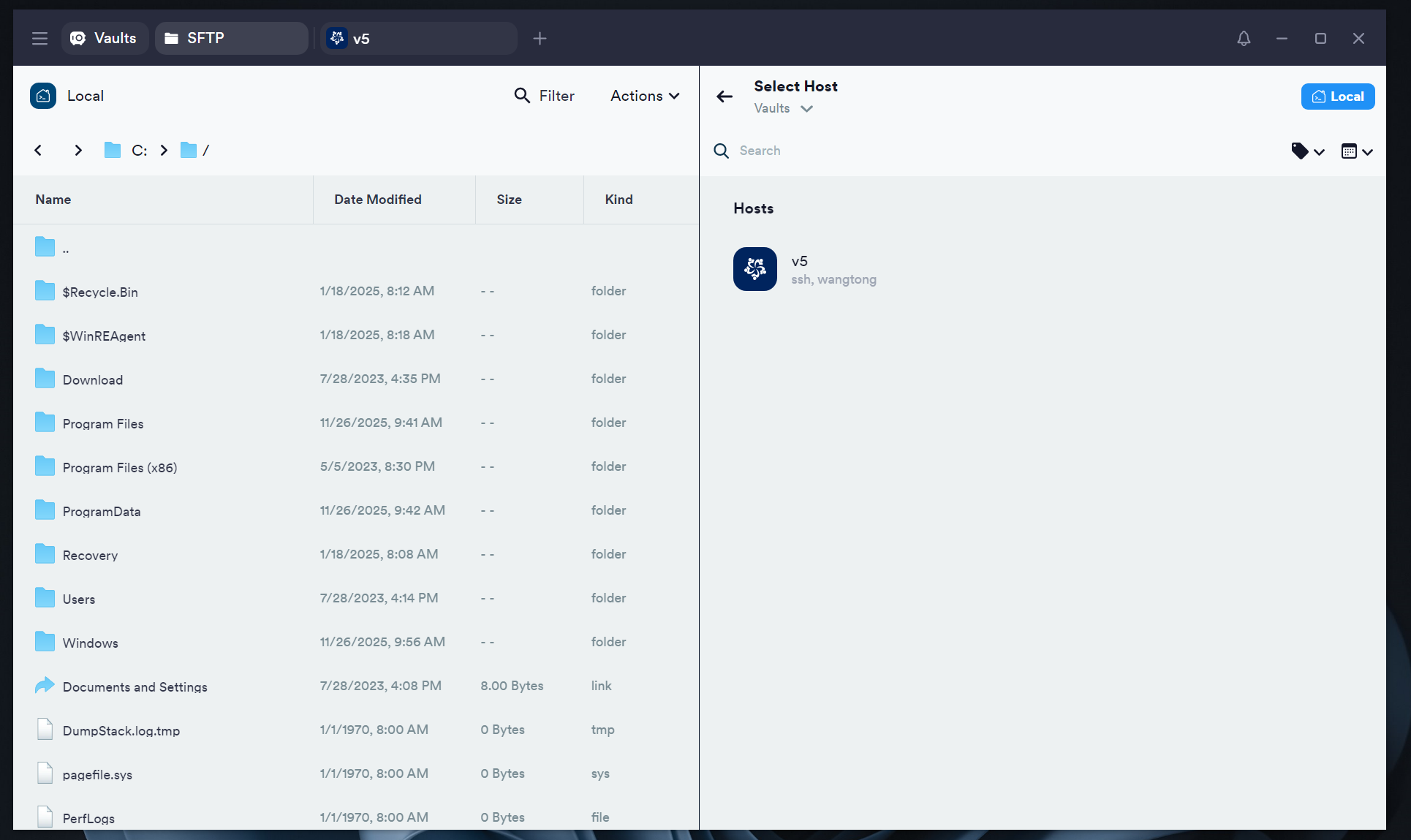1411x840 pixels.
Task: Click the Users folder icon
Action: pyautogui.click(x=45, y=597)
